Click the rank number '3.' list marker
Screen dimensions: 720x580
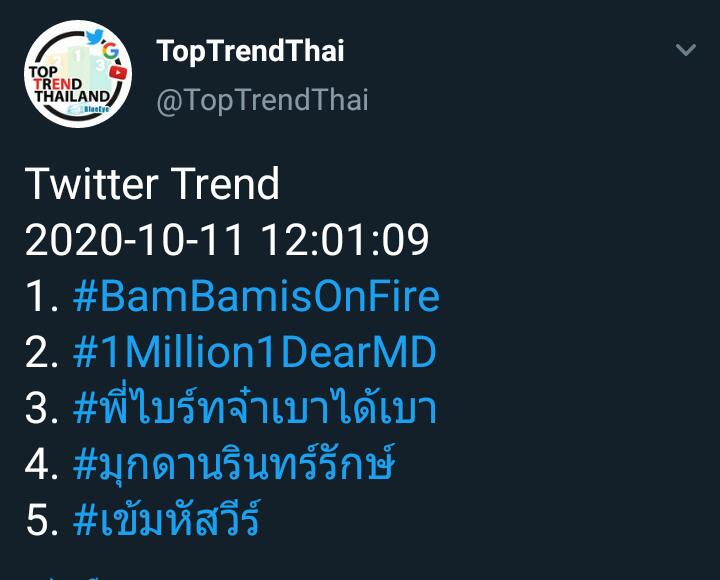click(42, 410)
